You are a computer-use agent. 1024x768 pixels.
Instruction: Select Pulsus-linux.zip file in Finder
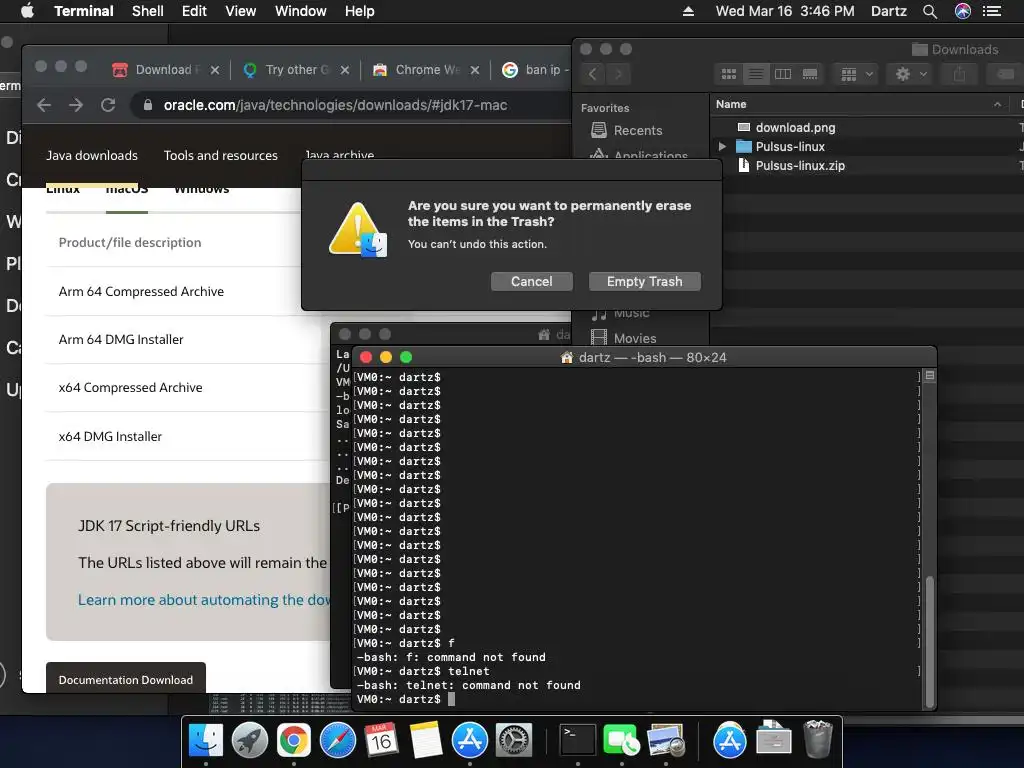(800, 166)
